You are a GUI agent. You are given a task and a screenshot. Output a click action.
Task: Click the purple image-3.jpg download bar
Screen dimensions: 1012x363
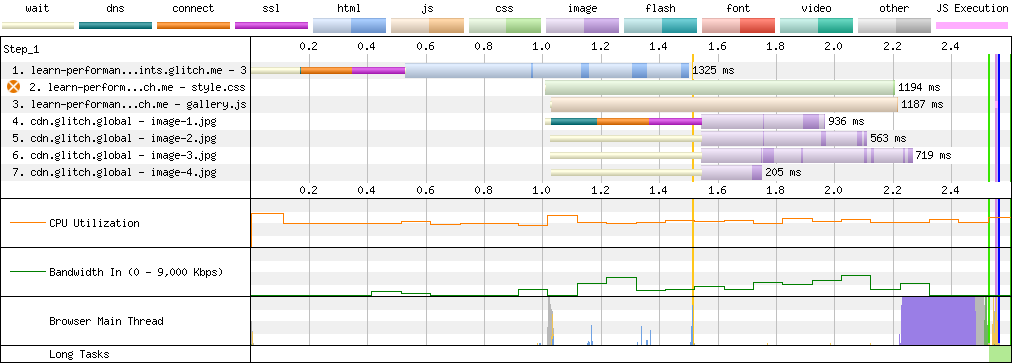(807, 155)
